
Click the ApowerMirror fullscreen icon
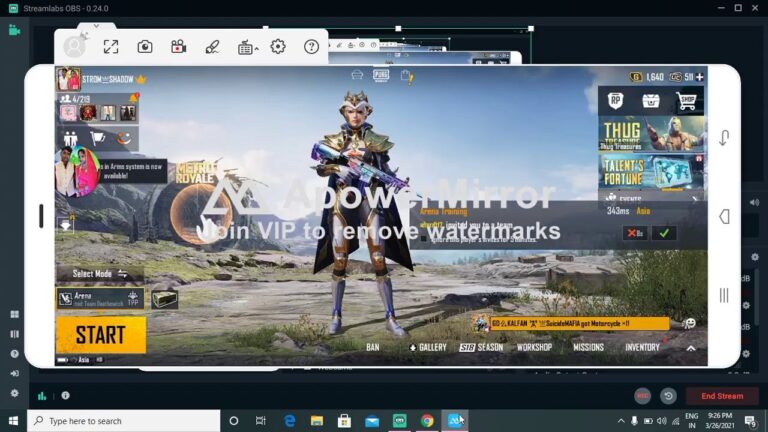coord(111,47)
